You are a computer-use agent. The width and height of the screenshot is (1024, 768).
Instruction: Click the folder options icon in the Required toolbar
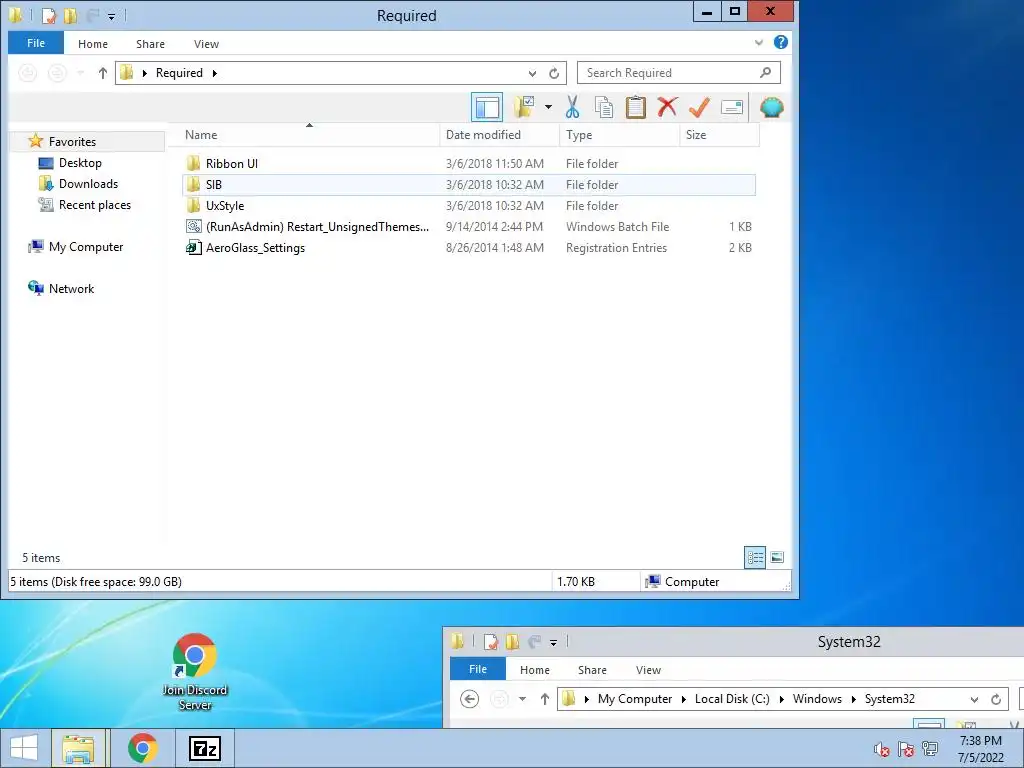524,107
